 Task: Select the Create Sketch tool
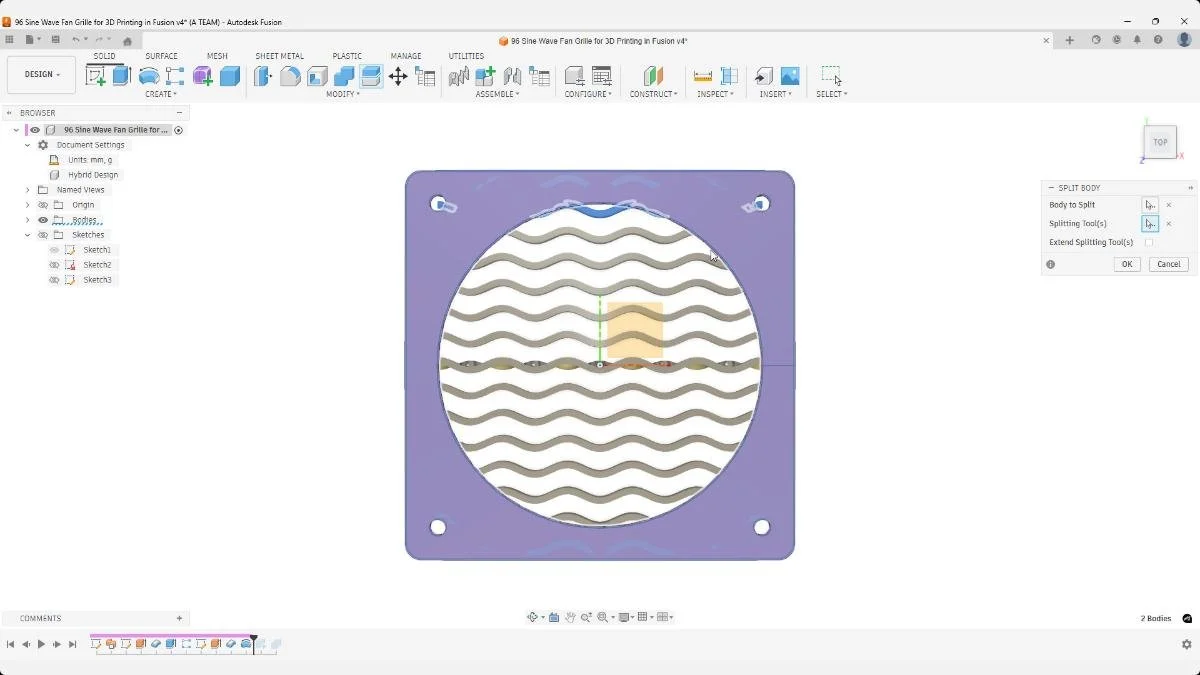click(97, 75)
